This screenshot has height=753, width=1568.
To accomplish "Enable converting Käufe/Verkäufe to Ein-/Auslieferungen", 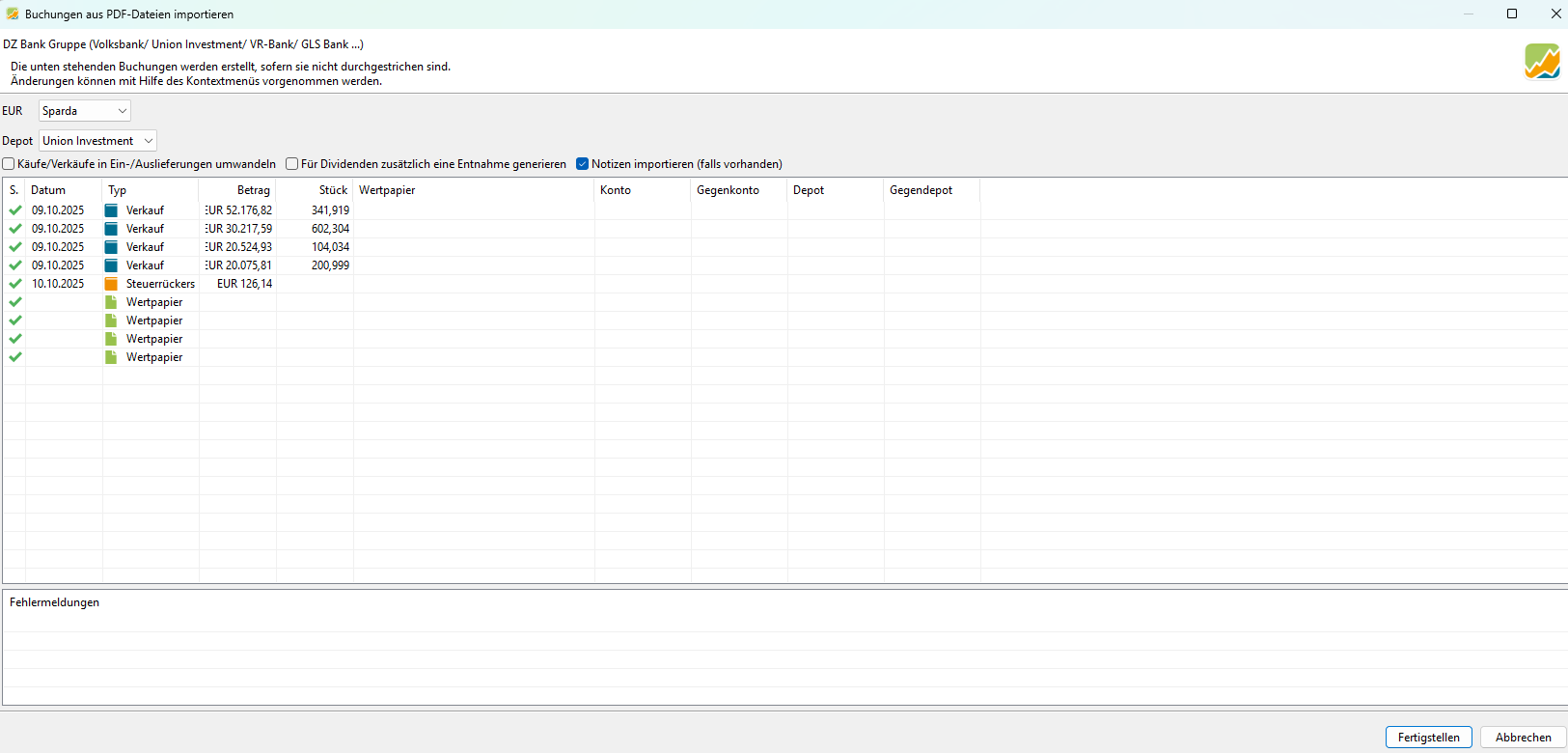I will pyautogui.click(x=9, y=164).
